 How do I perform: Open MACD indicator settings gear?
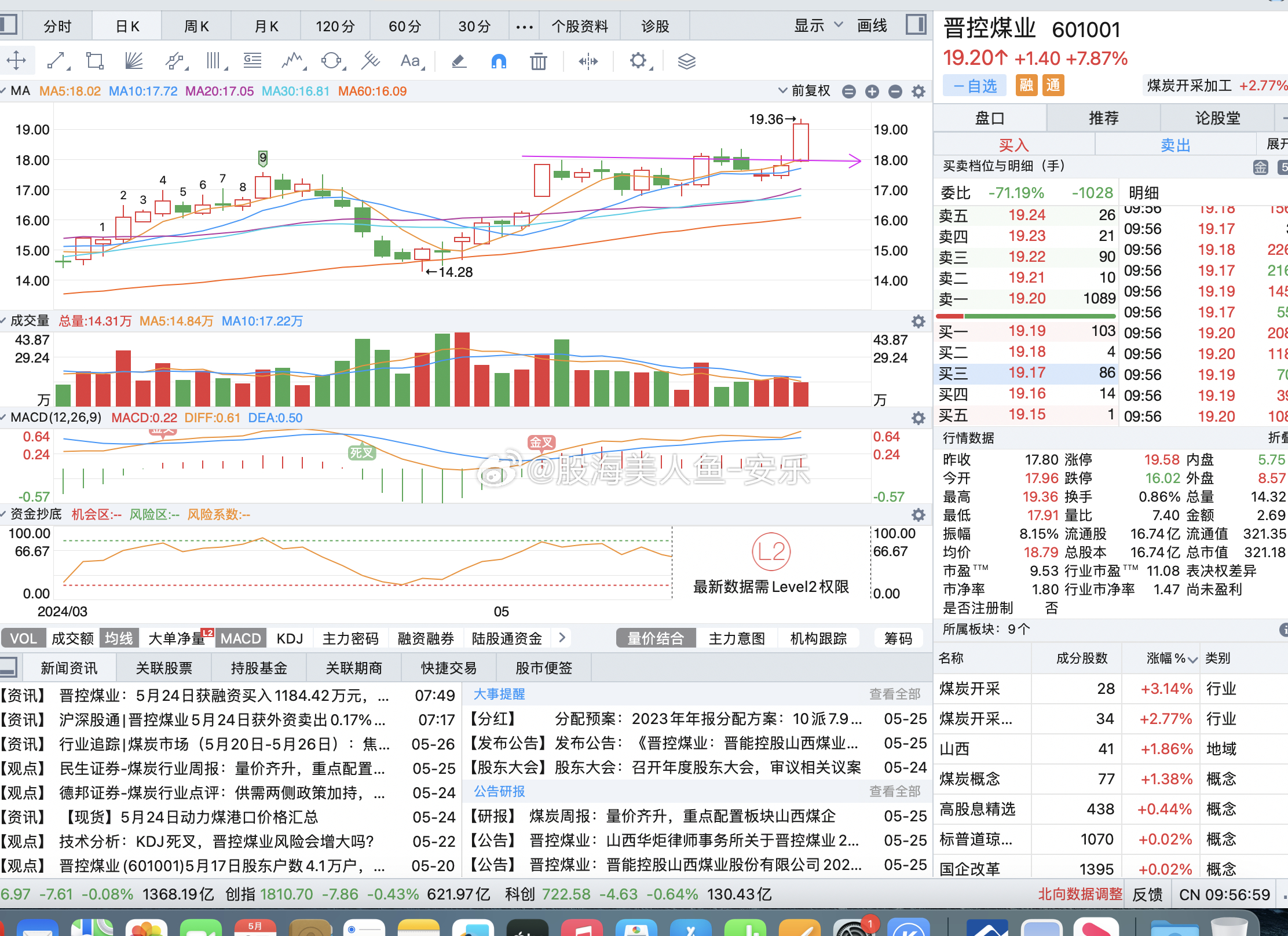(x=918, y=418)
